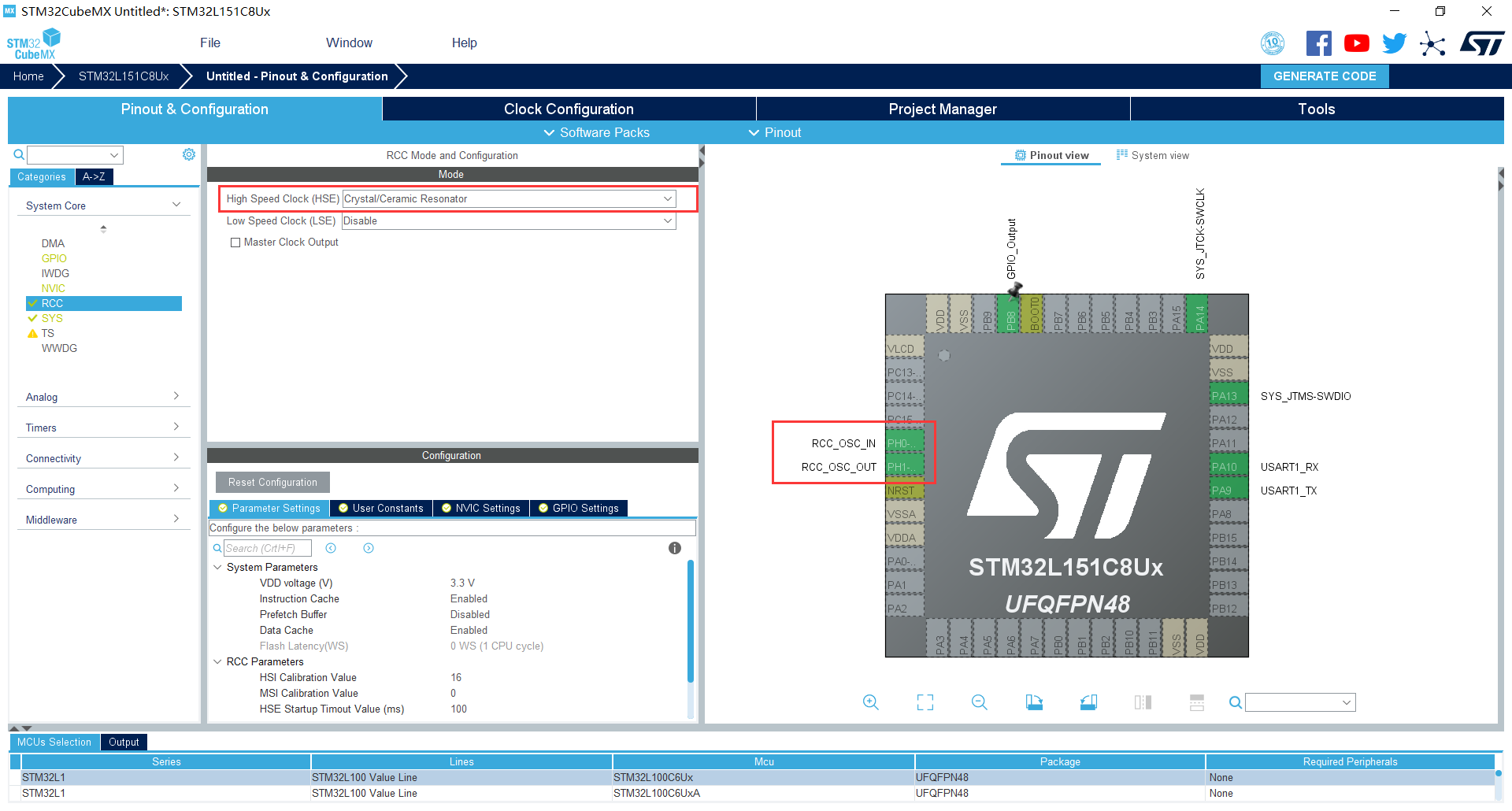Click the parameter Search input field
This screenshot has height=811, width=1512.
tap(267, 548)
